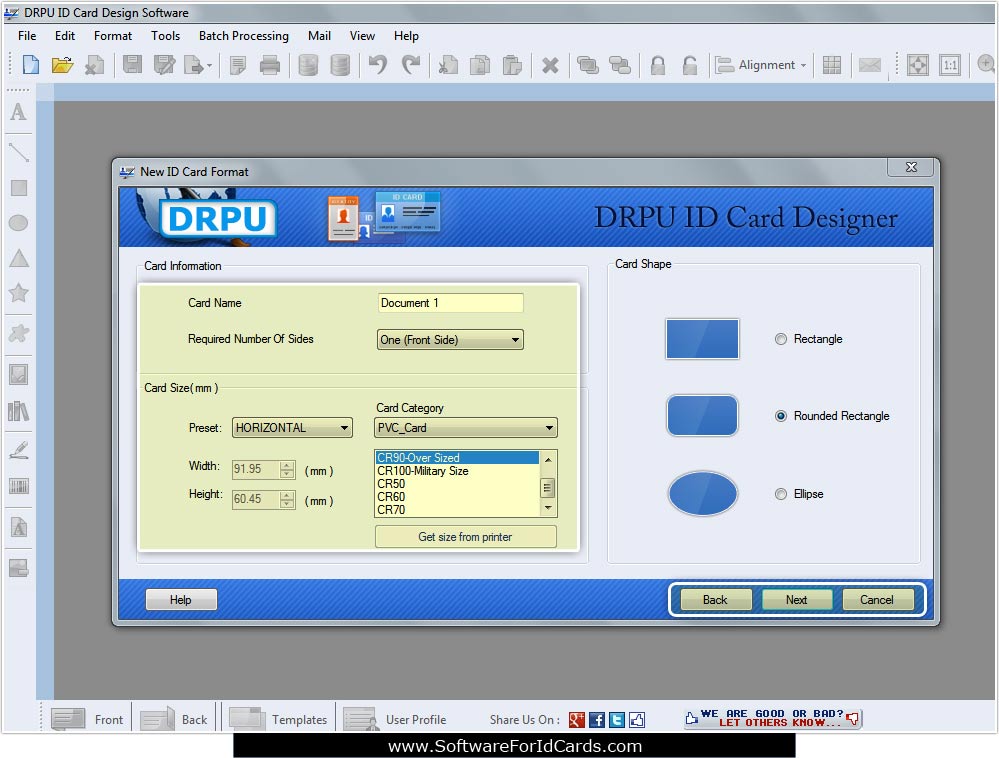Open file using the folder icon
999x758 pixels.
click(x=62, y=65)
